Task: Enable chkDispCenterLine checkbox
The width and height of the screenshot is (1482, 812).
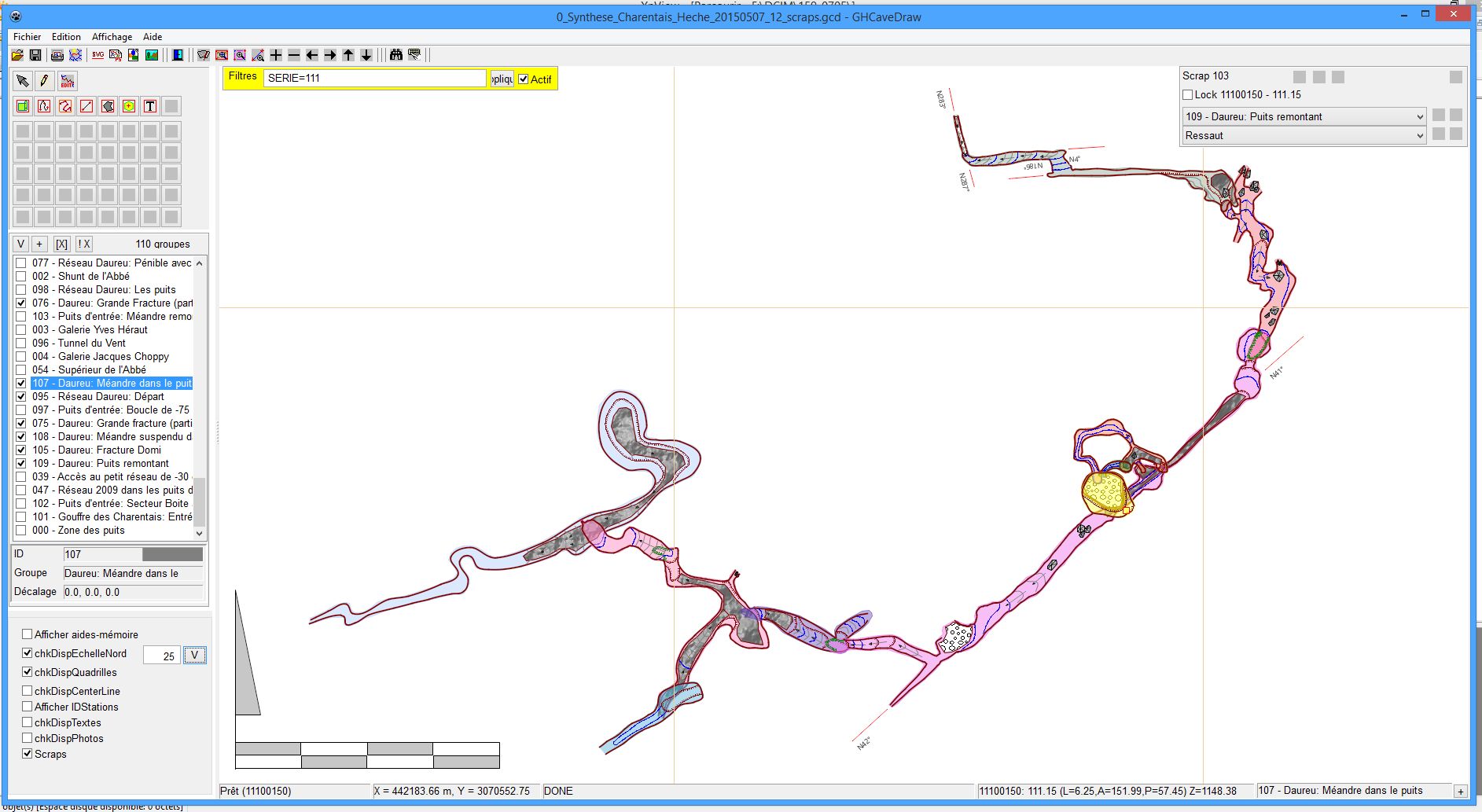Action: click(x=28, y=691)
